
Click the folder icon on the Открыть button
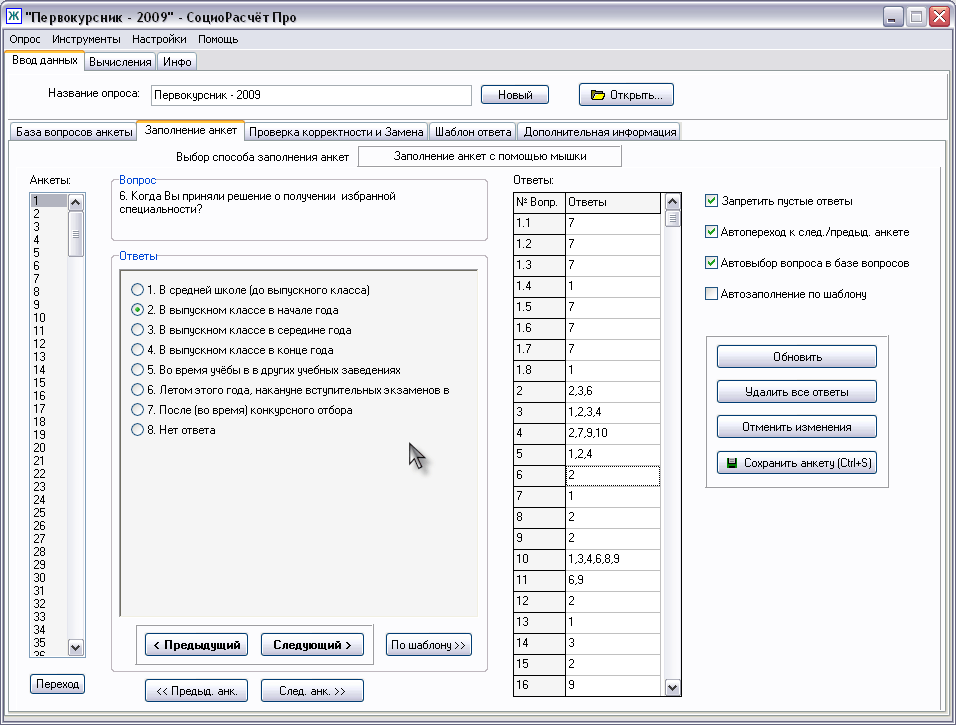(598, 95)
